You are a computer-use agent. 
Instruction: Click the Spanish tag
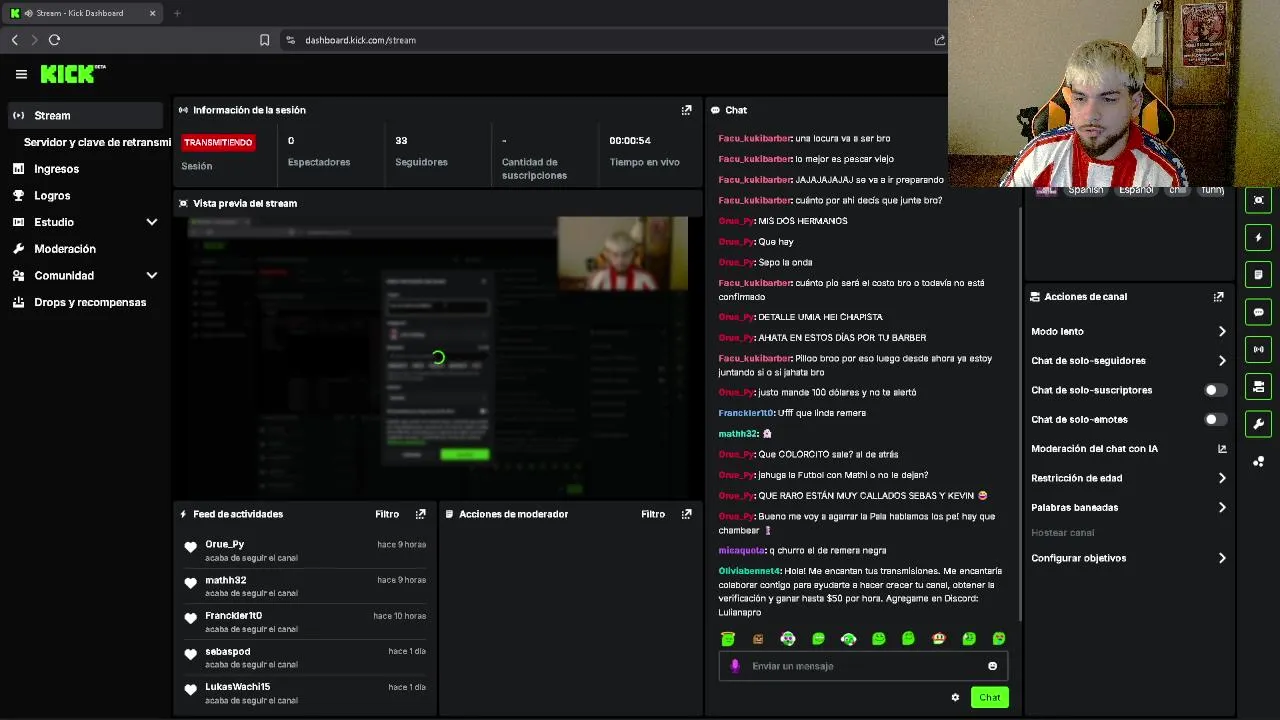click(x=1085, y=190)
